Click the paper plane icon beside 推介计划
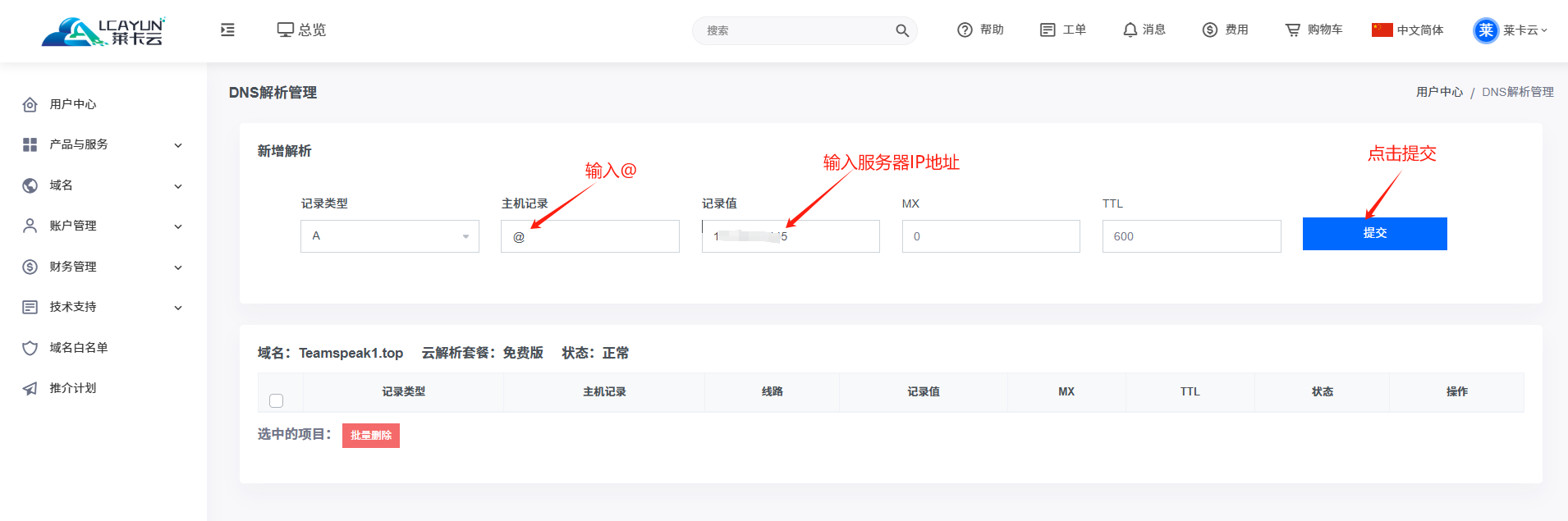The height and width of the screenshot is (521, 1568). point(30,388)
